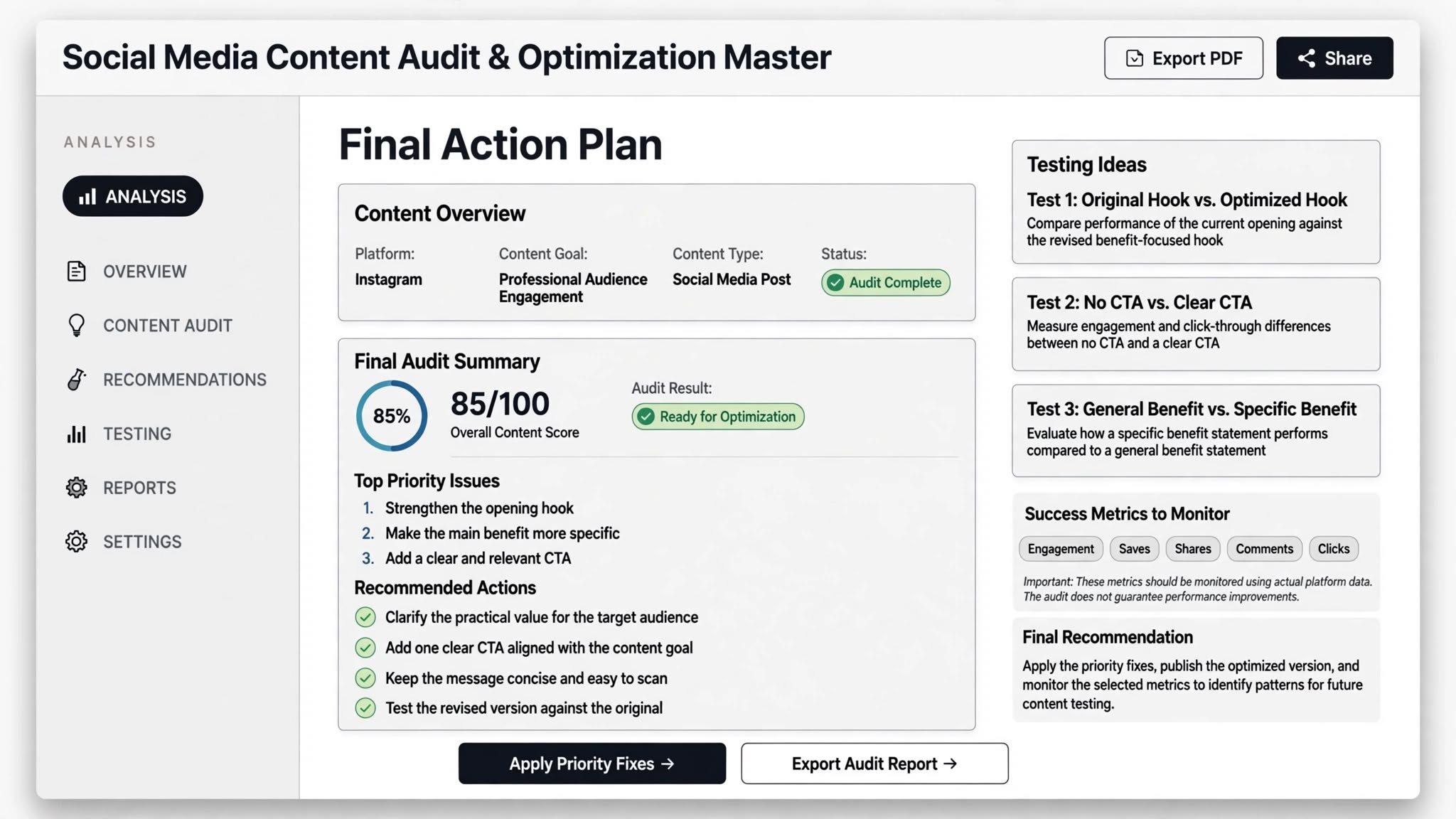Viewport: 1456px width, 819px height.
Task: Toggle the check beside Add one clear CTA
Action: 365,648
